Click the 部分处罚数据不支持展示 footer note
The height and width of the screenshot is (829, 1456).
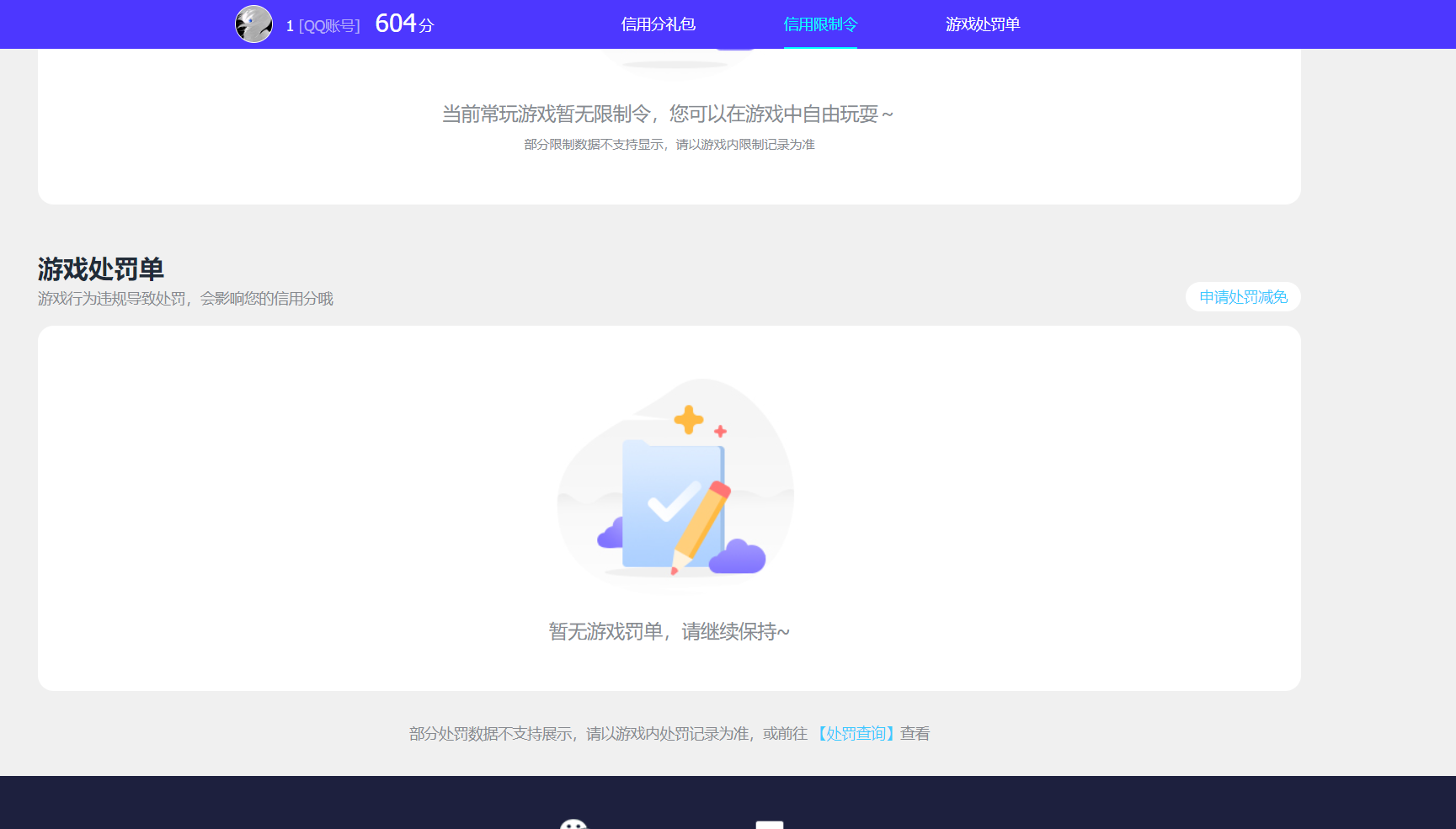tap(669, 733)
